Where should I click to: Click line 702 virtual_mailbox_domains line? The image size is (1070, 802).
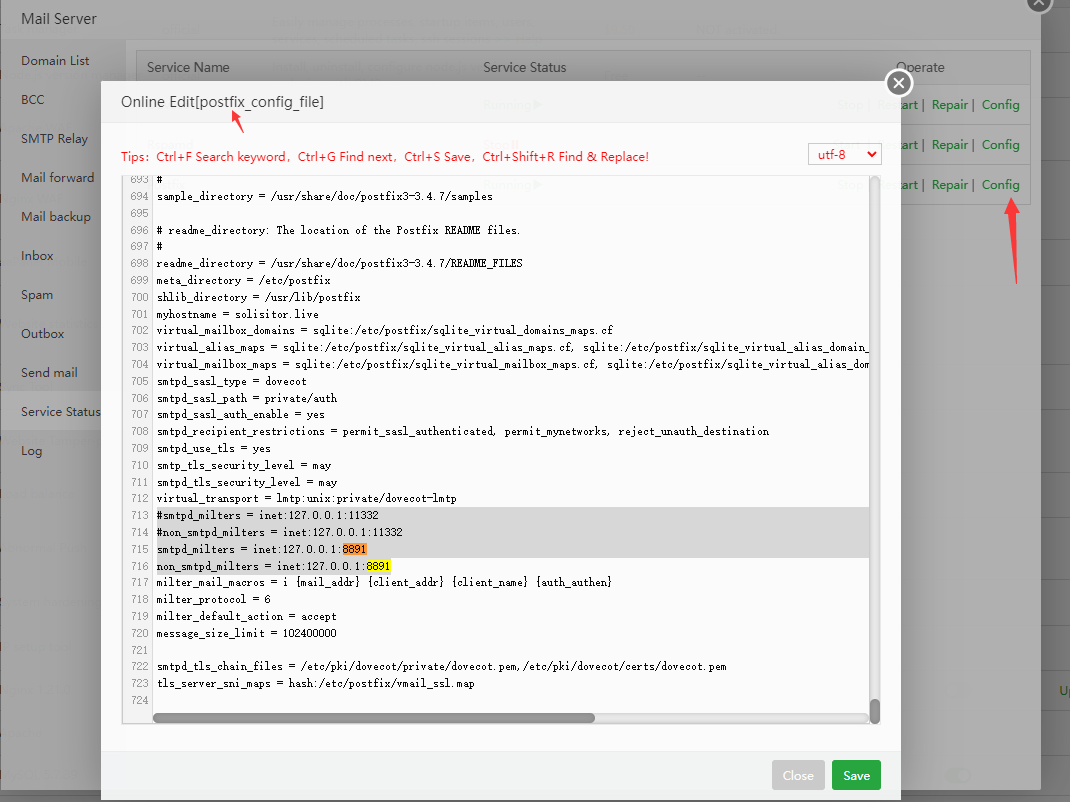point(384,330)
